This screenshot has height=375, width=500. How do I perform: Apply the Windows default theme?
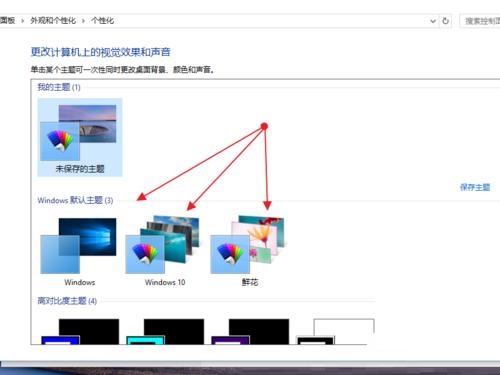point(79,251)
